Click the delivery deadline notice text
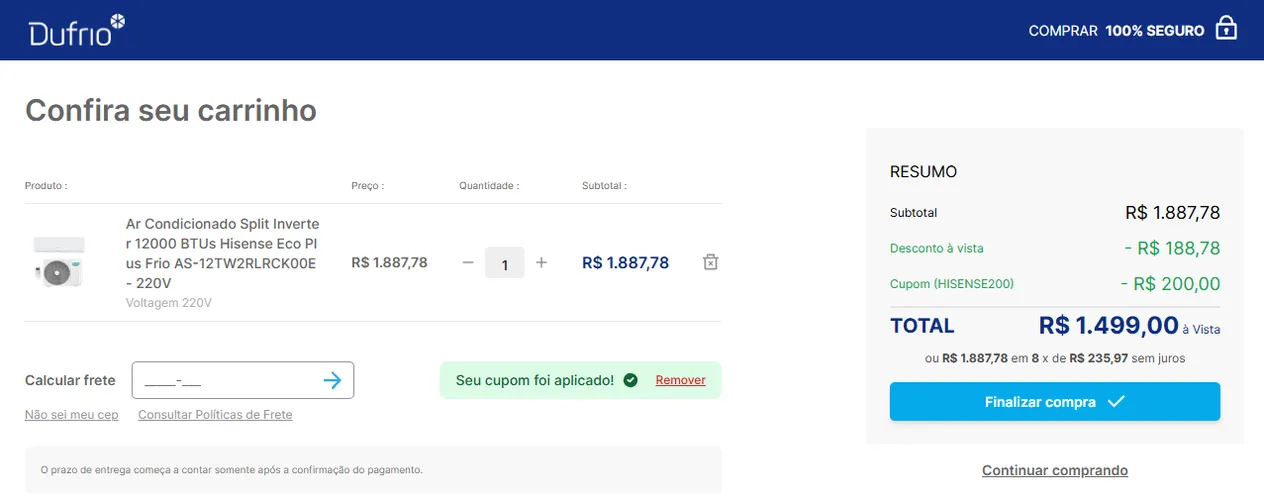Image resolution: width=1264 pixels, height=500 pixels. pyautogui.click(x=231, y=469)
